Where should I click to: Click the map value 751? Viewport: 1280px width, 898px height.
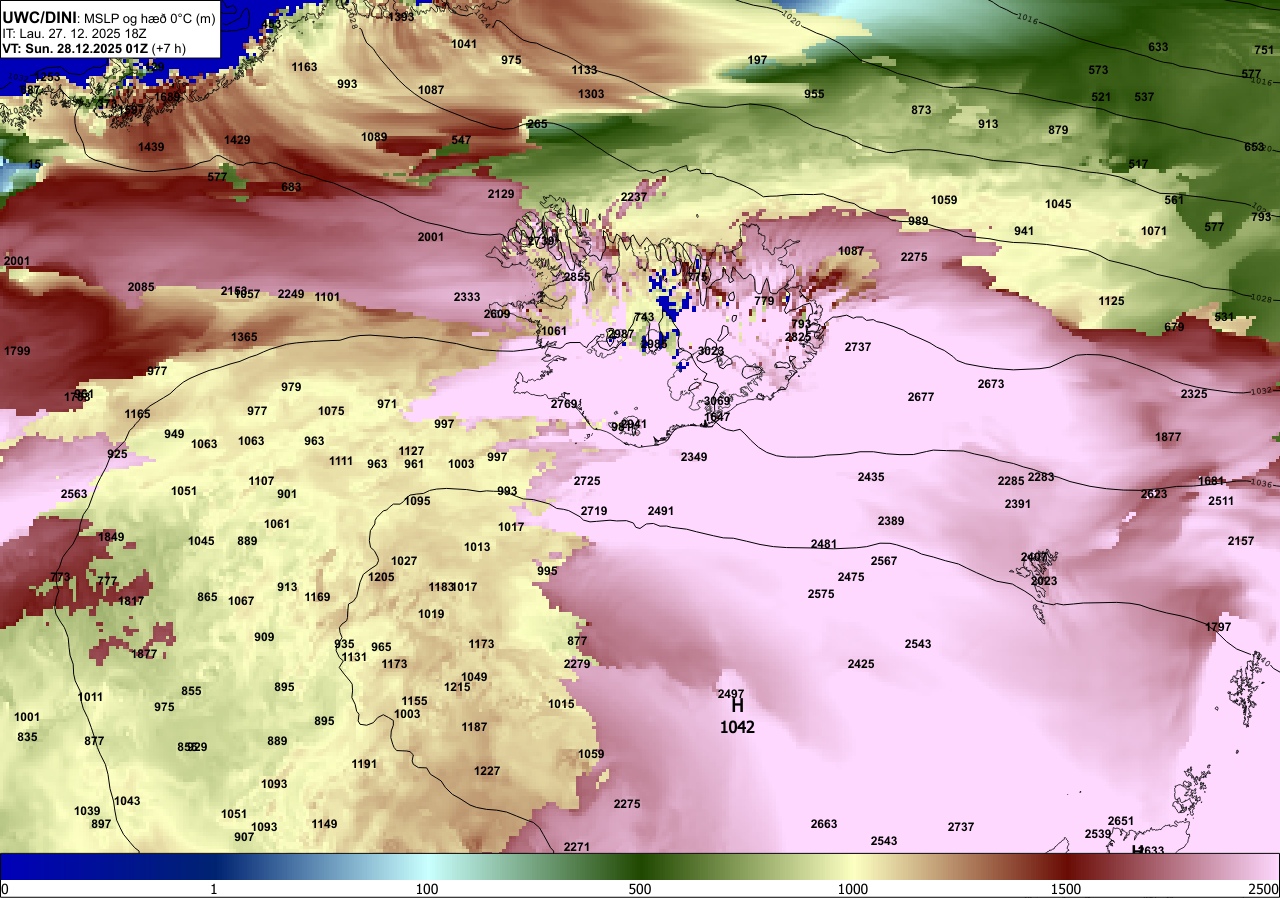(1264, 50)
